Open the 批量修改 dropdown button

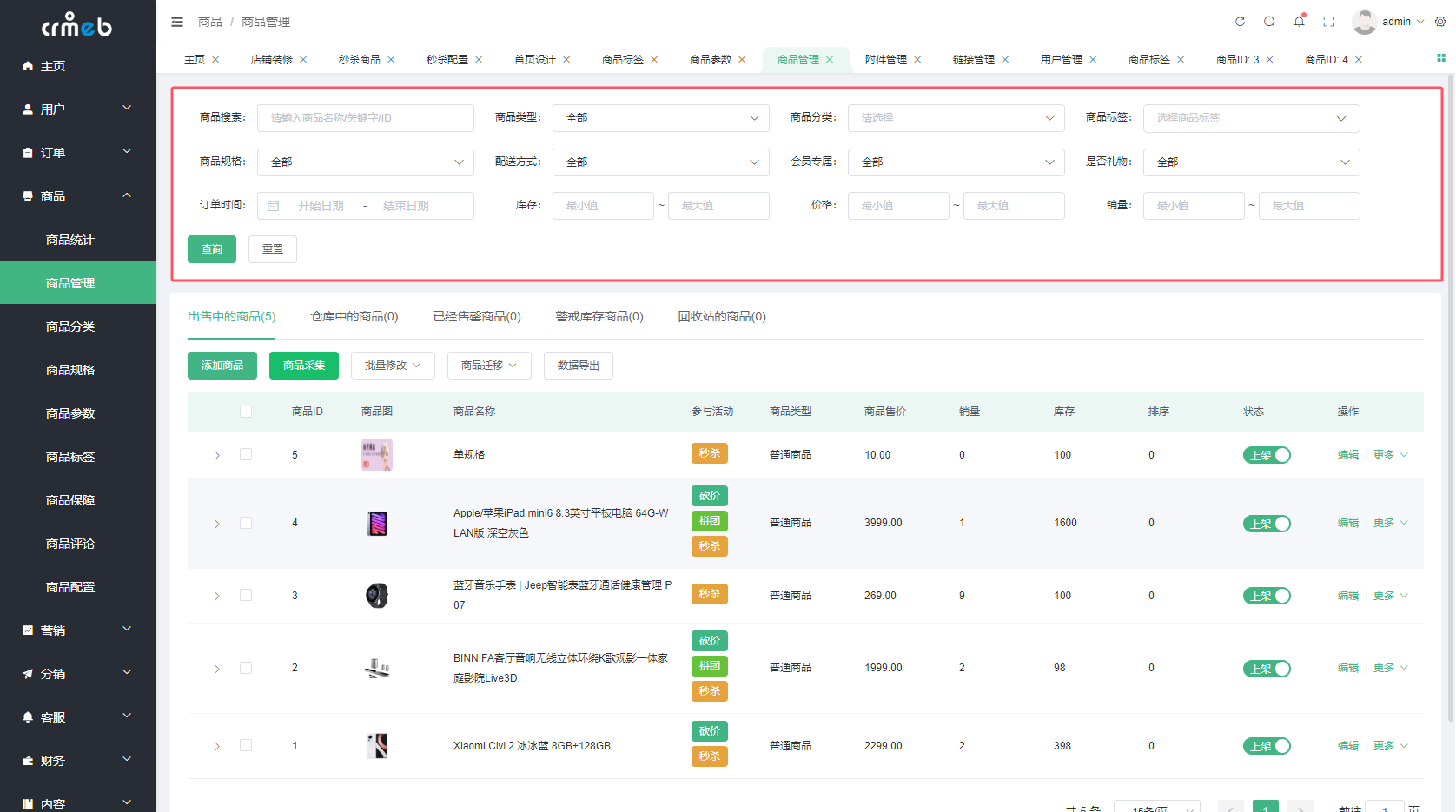(392, 366)
